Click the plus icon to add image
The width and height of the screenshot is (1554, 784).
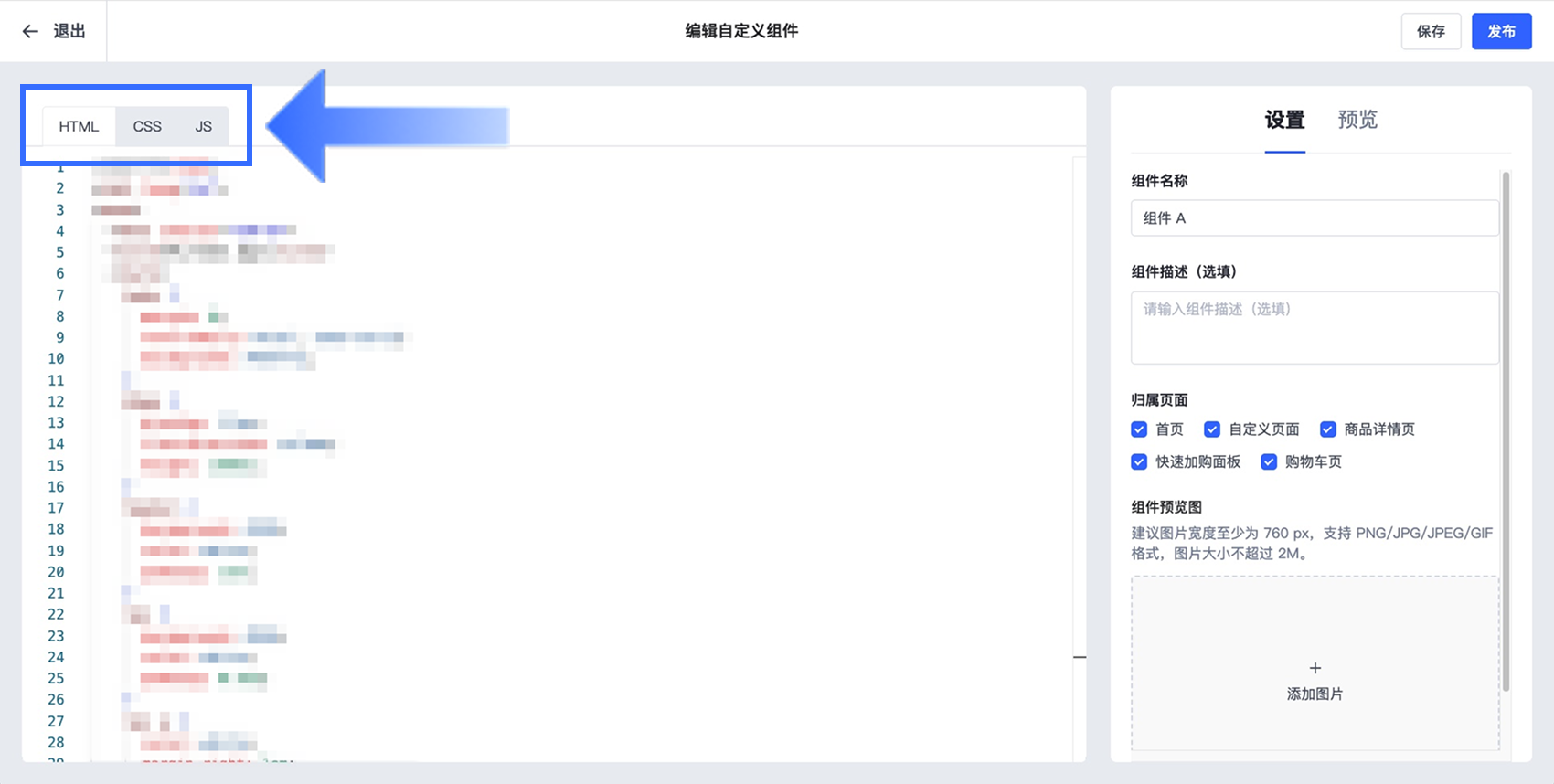click(1315, 668)
